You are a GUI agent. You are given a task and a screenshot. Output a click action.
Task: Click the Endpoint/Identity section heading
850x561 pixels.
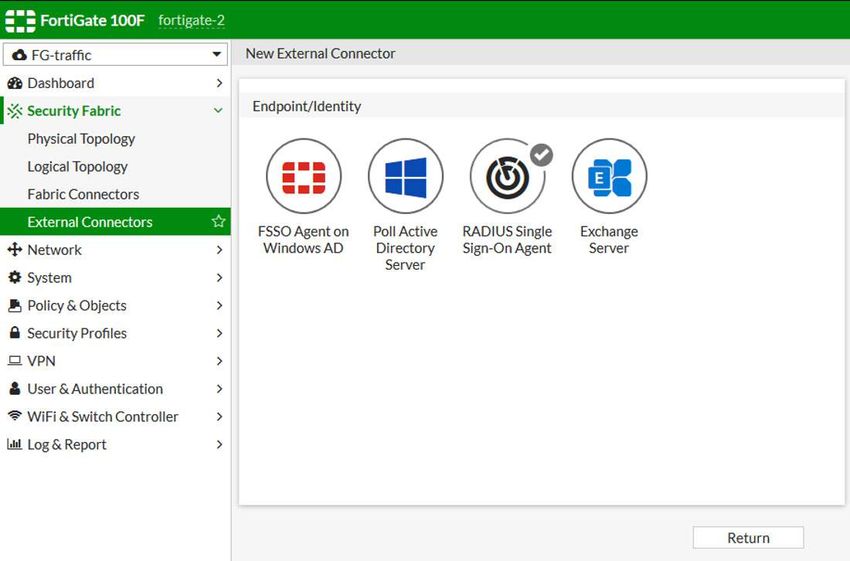pos(307,106)
